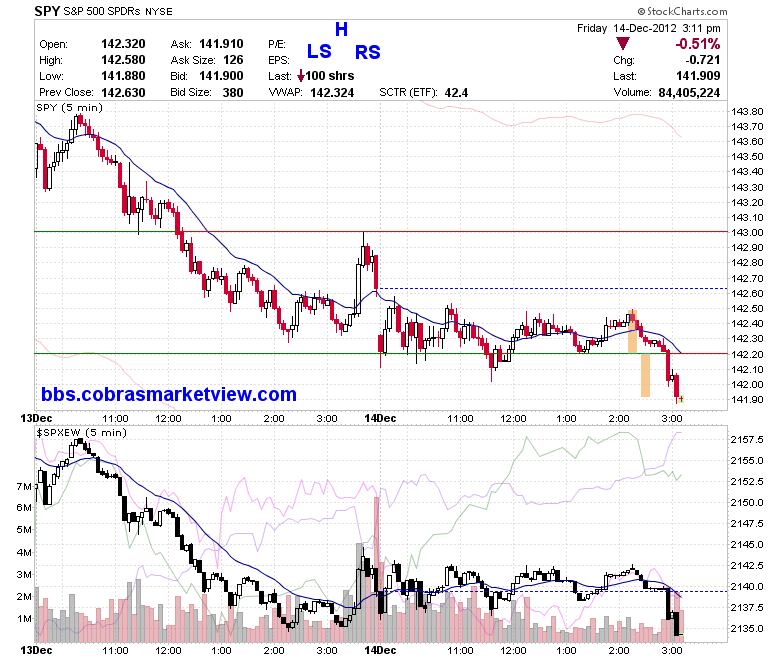Select the High value 142.580
Screen dimensions: 780x659
(x=123, y=60)
